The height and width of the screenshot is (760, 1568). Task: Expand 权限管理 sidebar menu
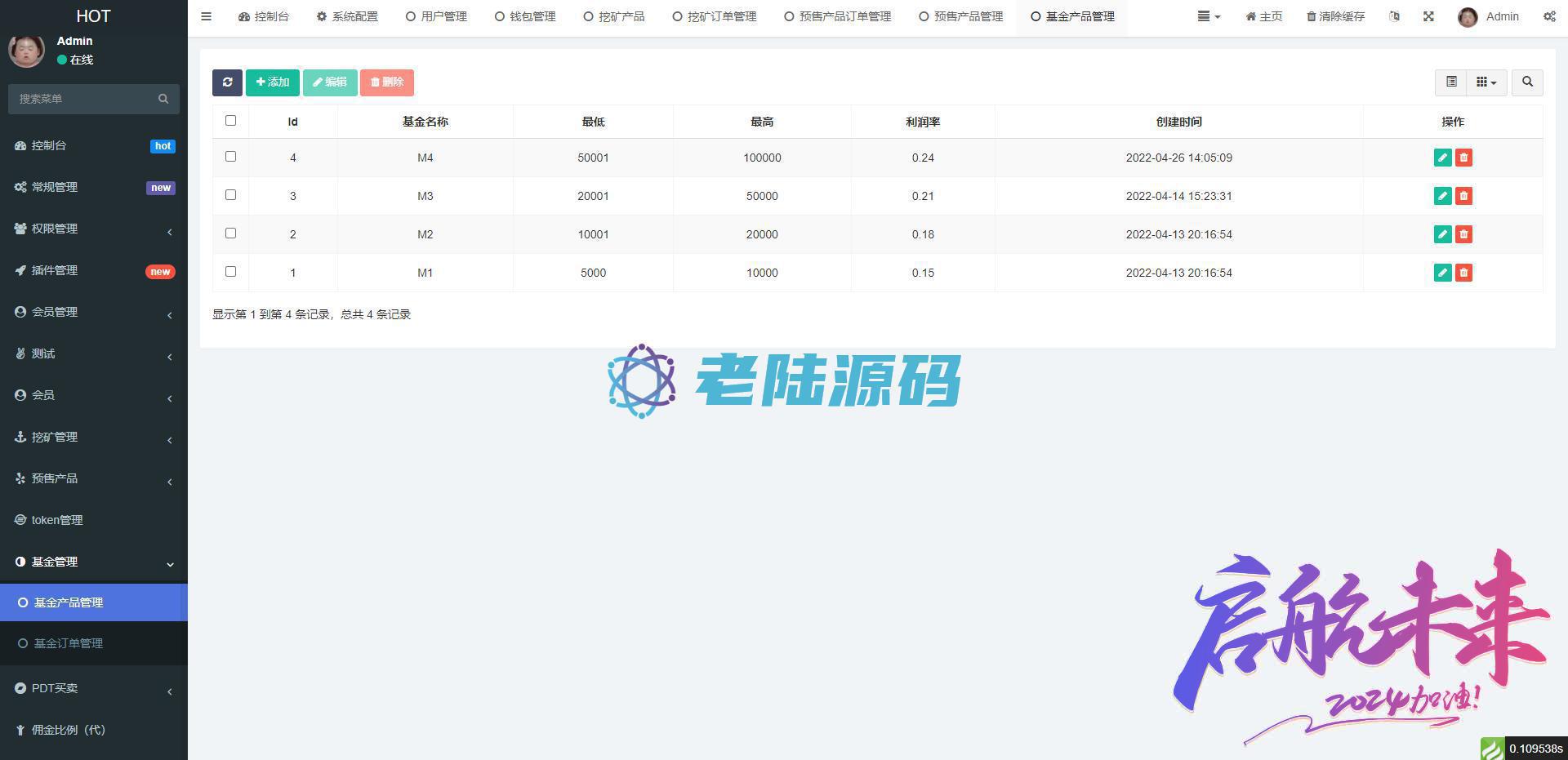94,229
